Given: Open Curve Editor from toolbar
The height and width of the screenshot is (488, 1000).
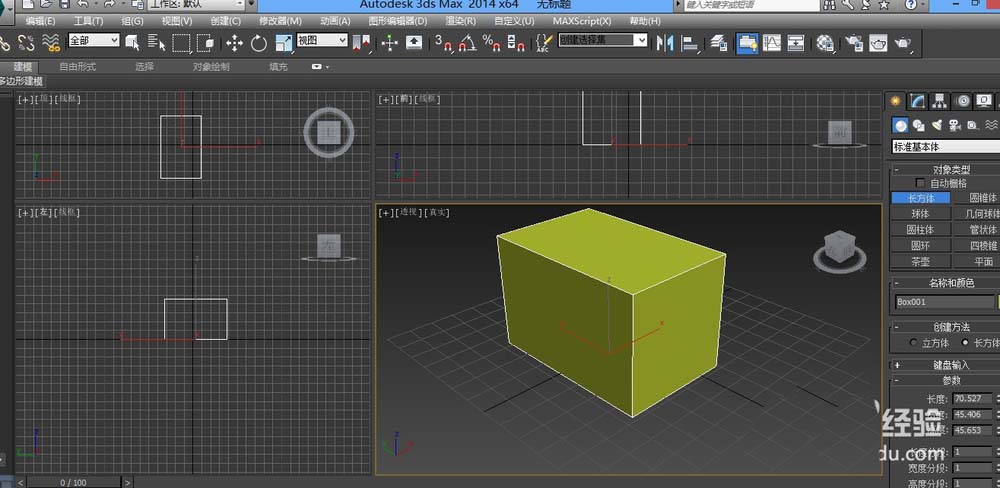Looking at the screenshot, I should point(772,42).
